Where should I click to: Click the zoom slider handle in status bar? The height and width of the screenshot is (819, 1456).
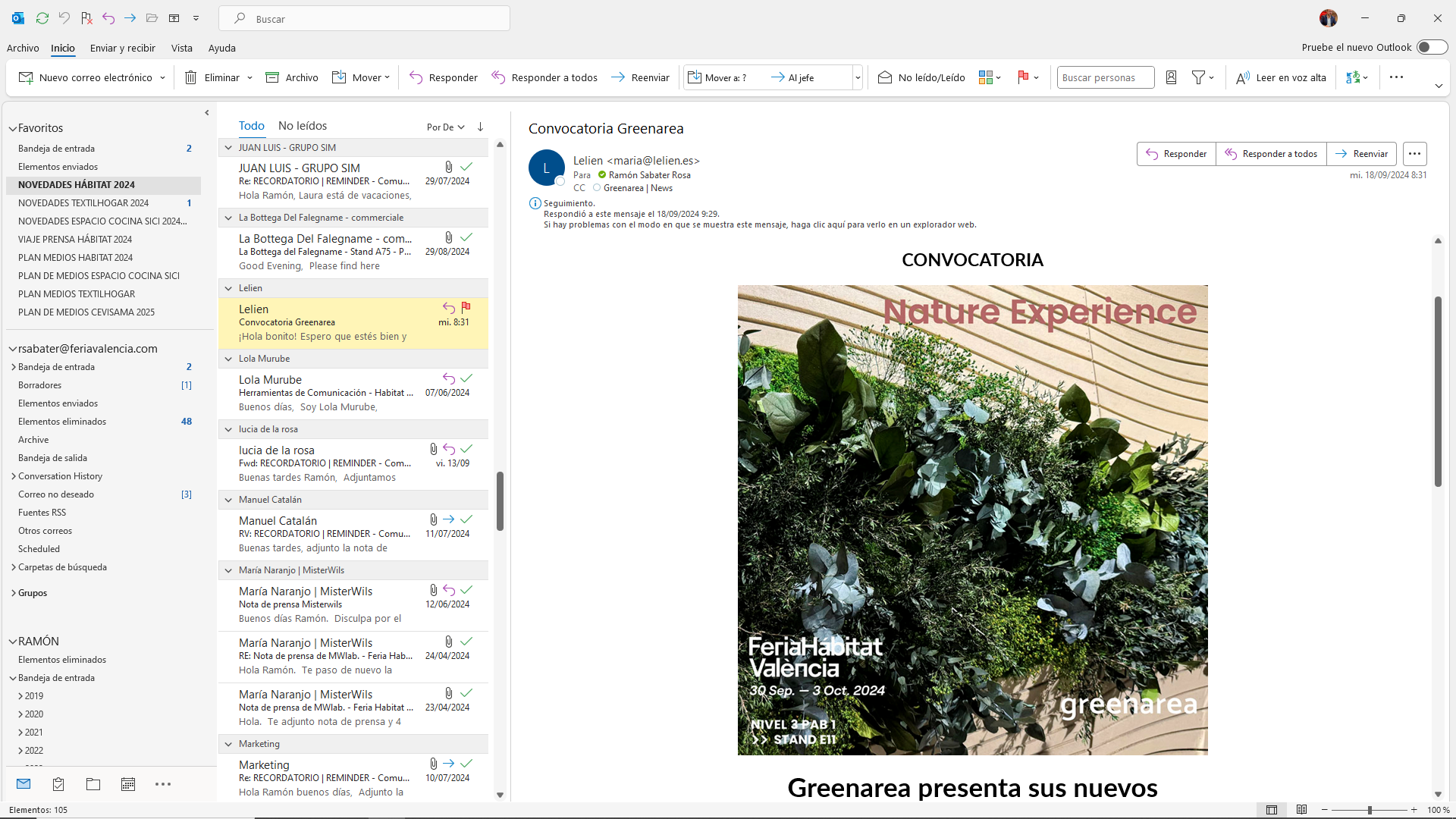point(1370,810)
